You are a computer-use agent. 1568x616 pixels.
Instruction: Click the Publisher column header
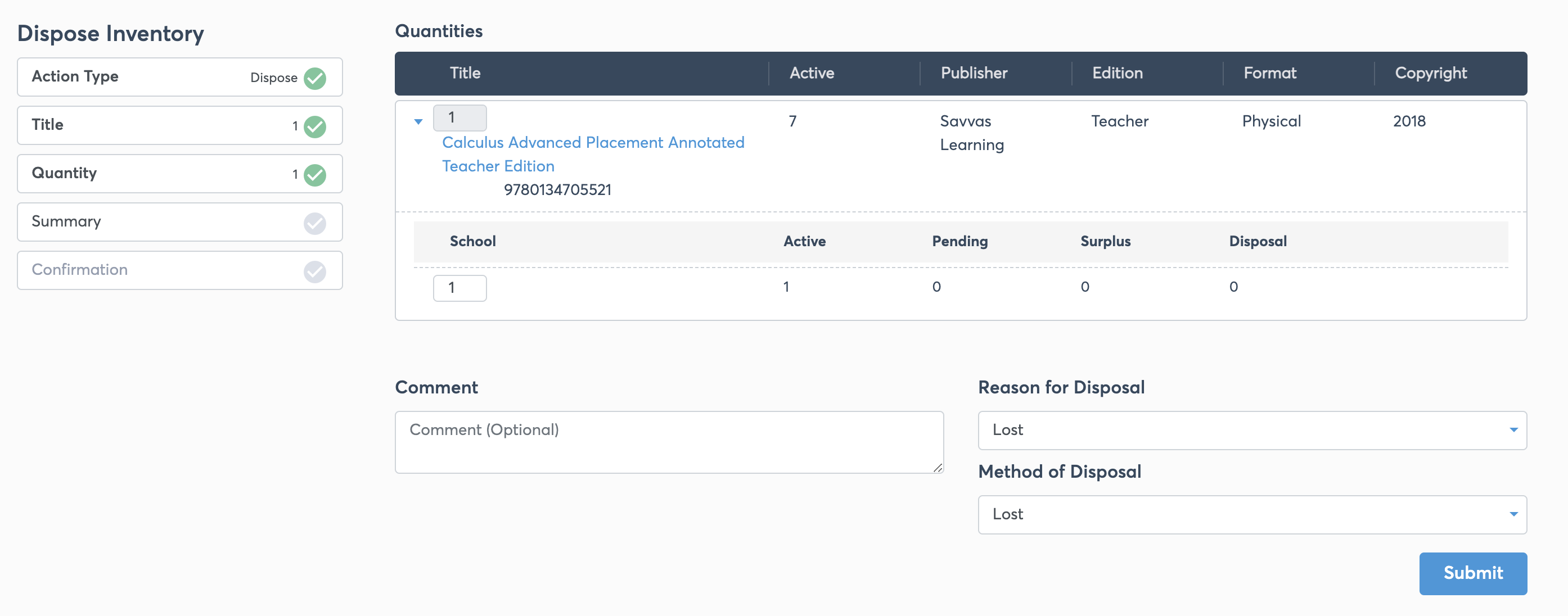tap(974, 73)
